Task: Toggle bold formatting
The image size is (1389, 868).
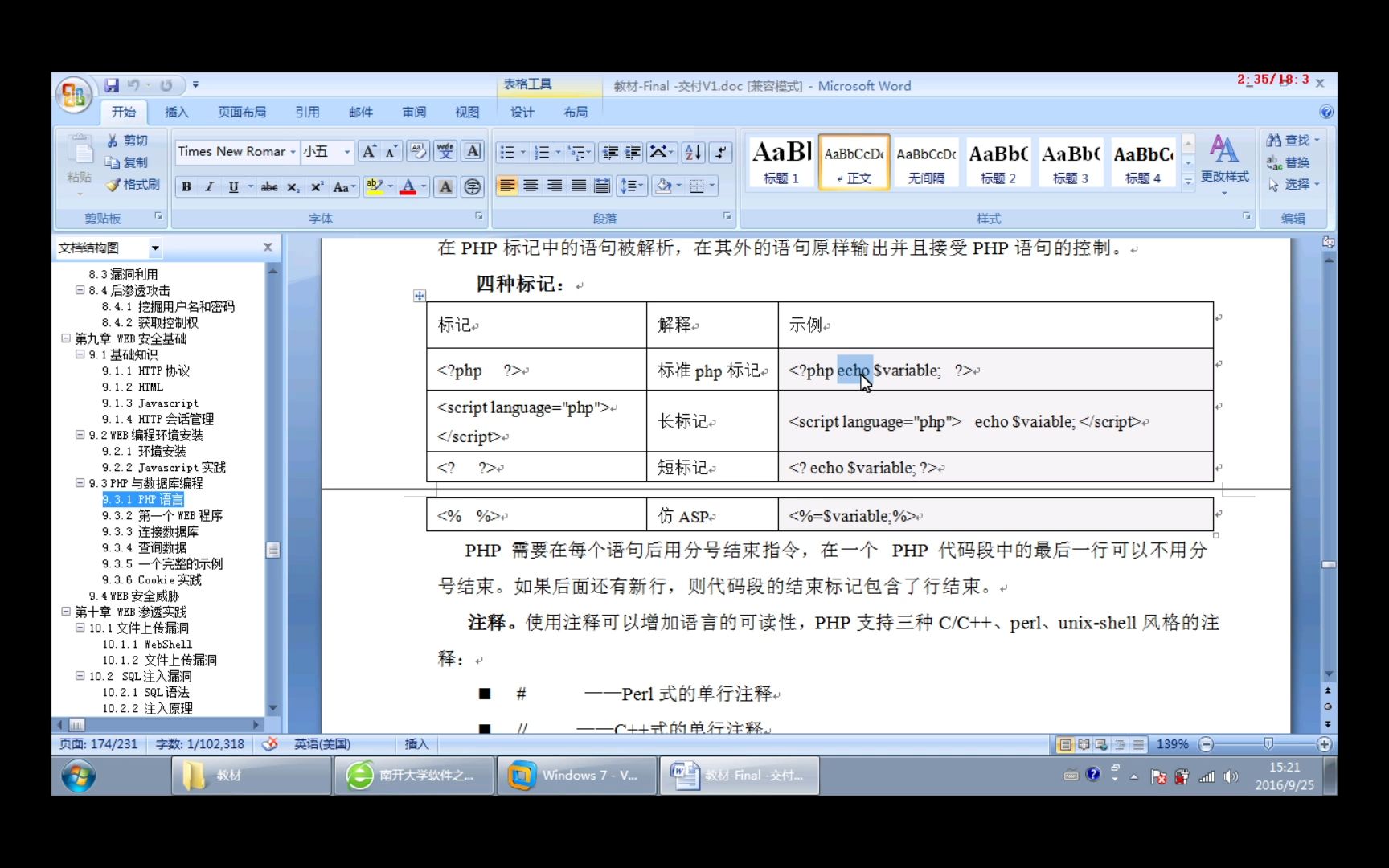Action: pos(186,186)
